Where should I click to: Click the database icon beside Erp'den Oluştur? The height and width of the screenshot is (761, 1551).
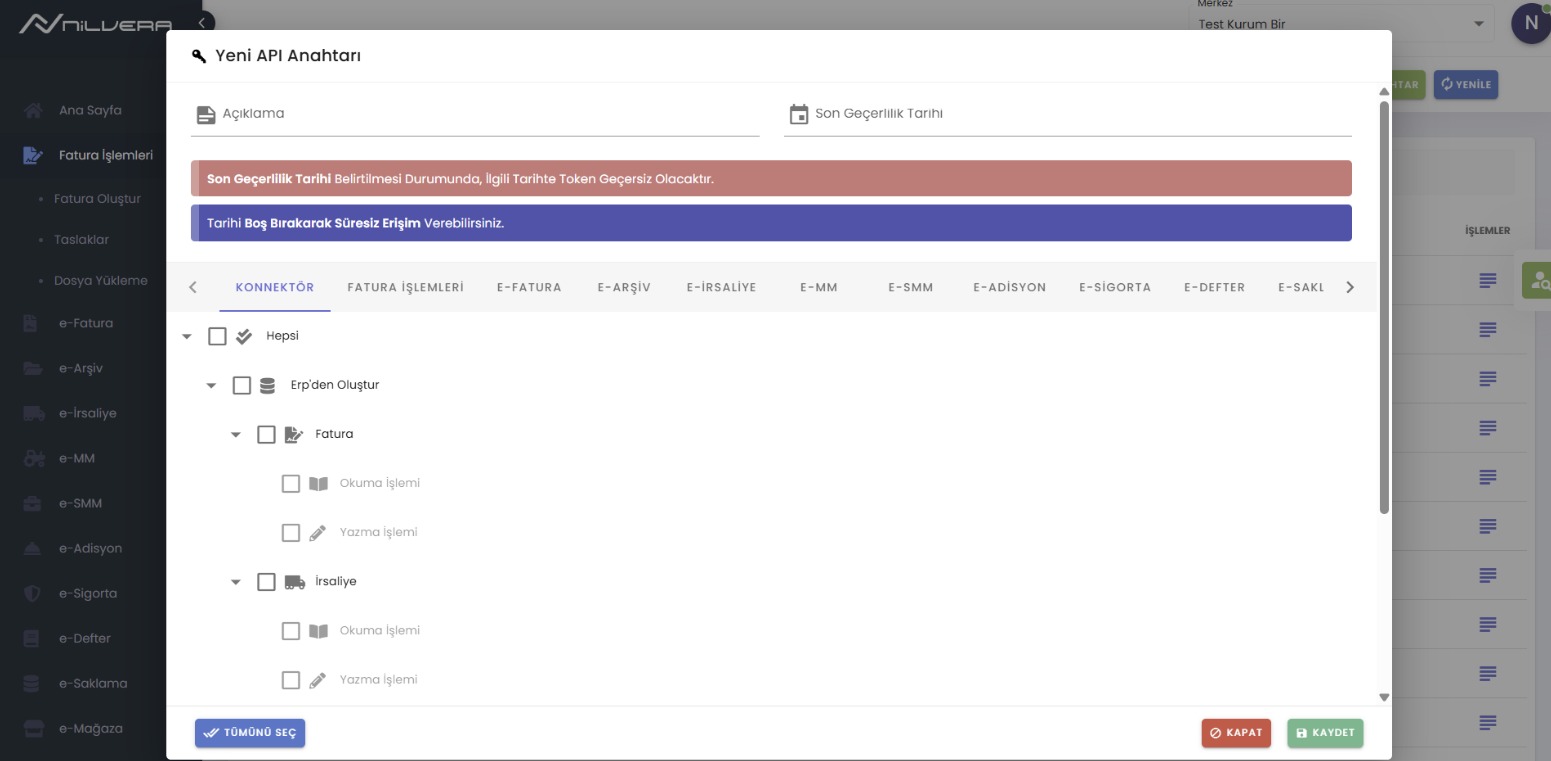point(267,385)
